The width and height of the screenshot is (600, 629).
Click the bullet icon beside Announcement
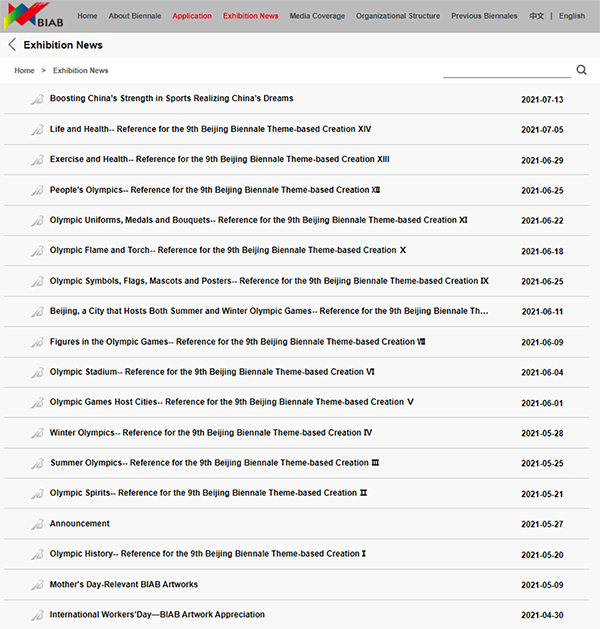(37, 525)
